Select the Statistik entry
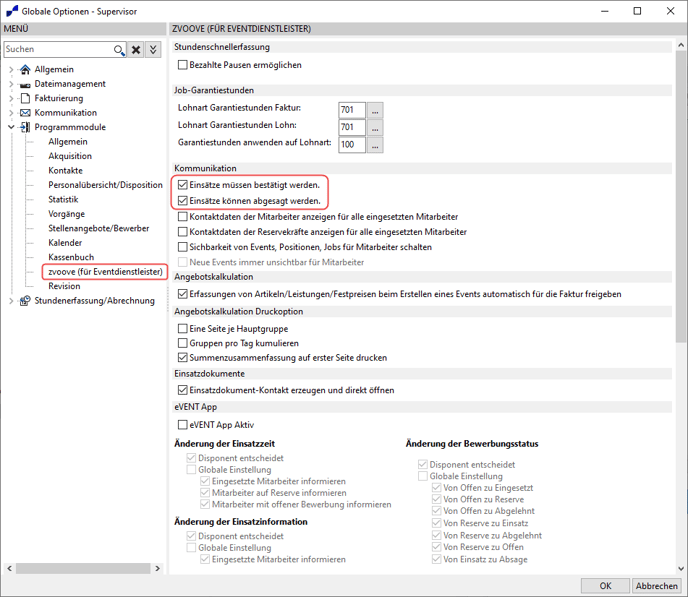Screen dimensions: 688x597 [63, 200]
